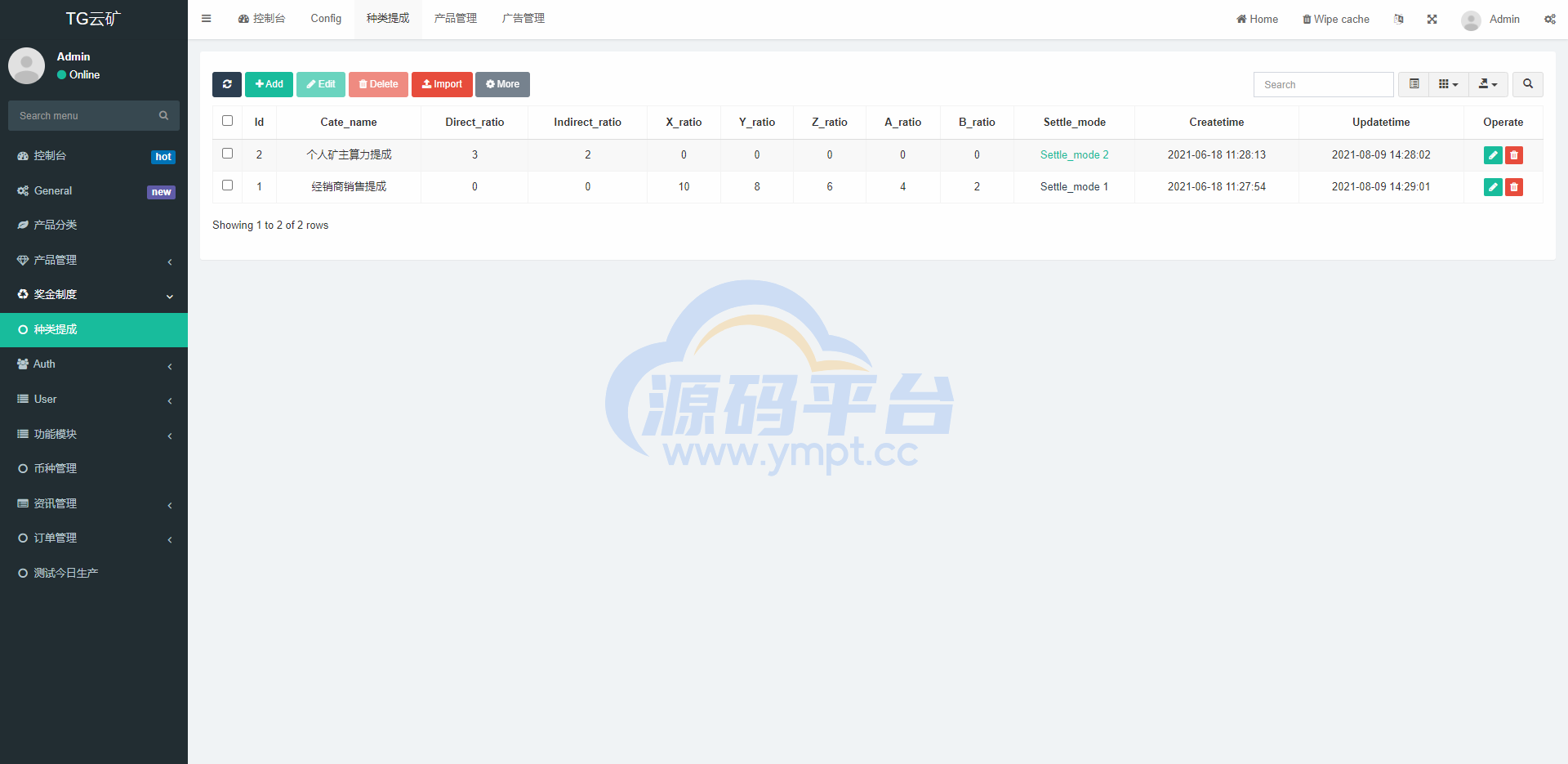This screenshot has height=764, width=1568.
Task: Click the magnifier icon in Search menu
Action: coord(163,116)
